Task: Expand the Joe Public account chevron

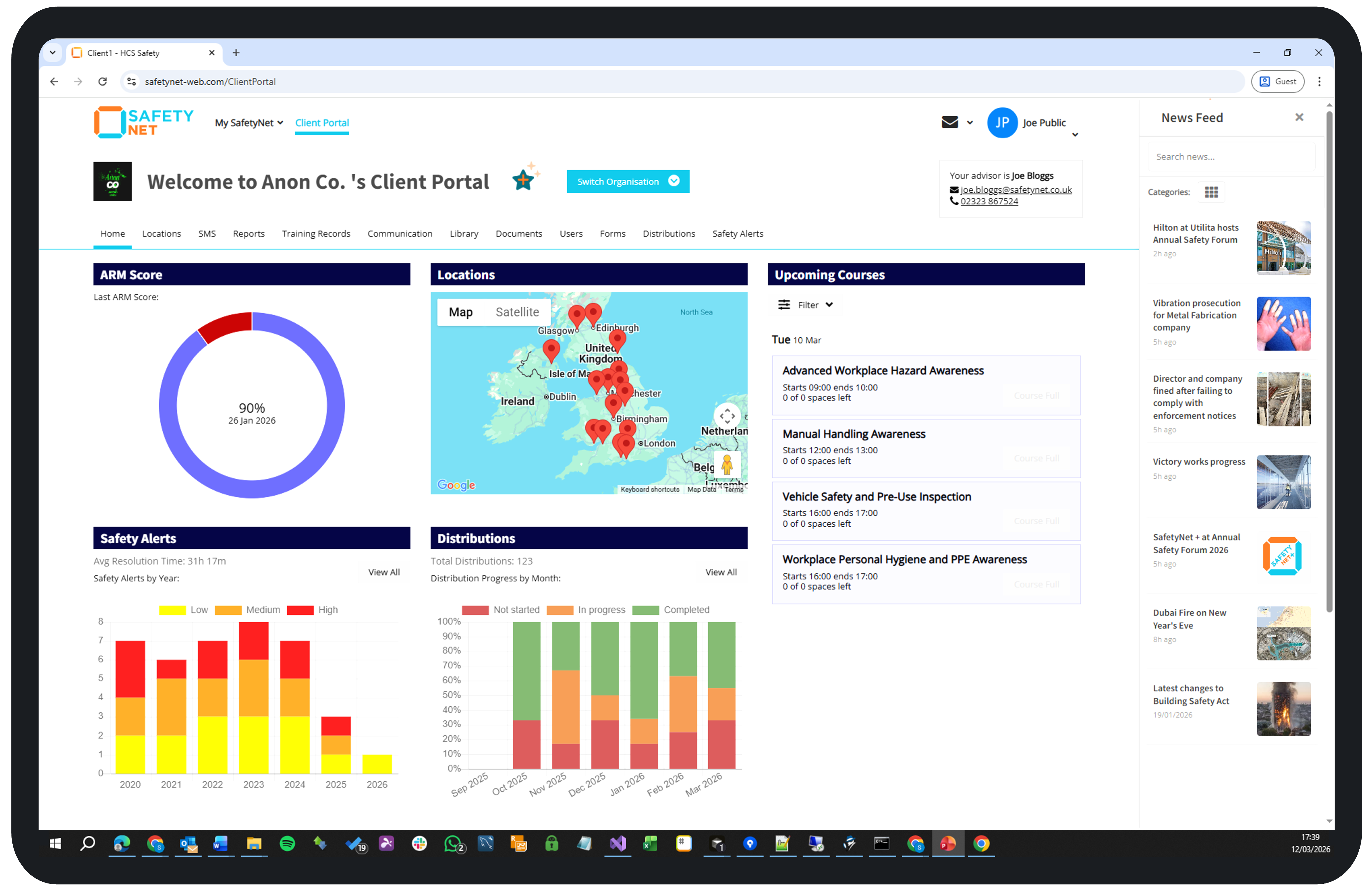Action: pos(1075,135)
